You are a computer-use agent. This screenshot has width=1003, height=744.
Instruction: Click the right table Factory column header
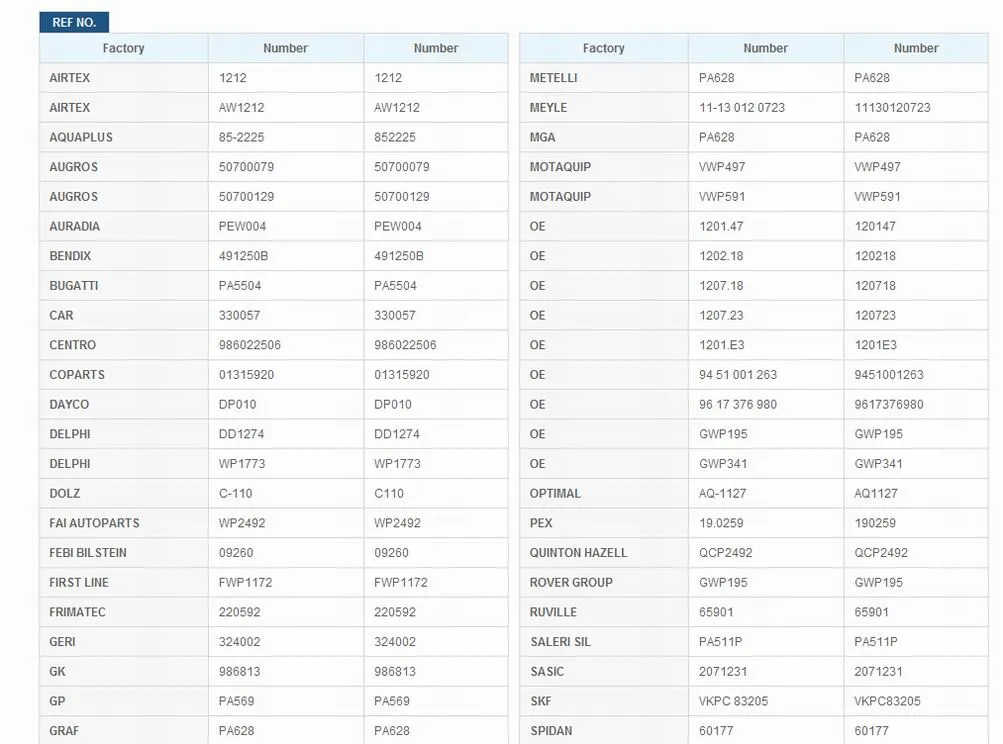(x=603, y=48)
